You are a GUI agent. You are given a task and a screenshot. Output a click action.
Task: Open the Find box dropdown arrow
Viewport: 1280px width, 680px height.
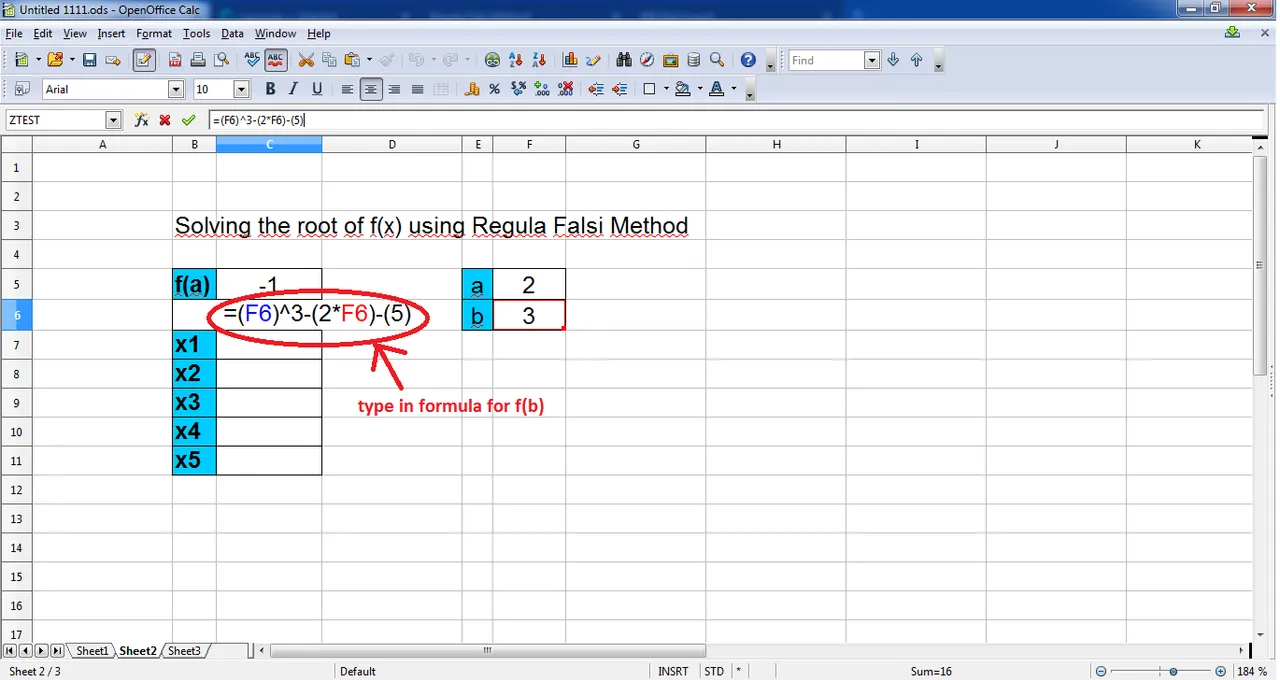coord(871,60)
